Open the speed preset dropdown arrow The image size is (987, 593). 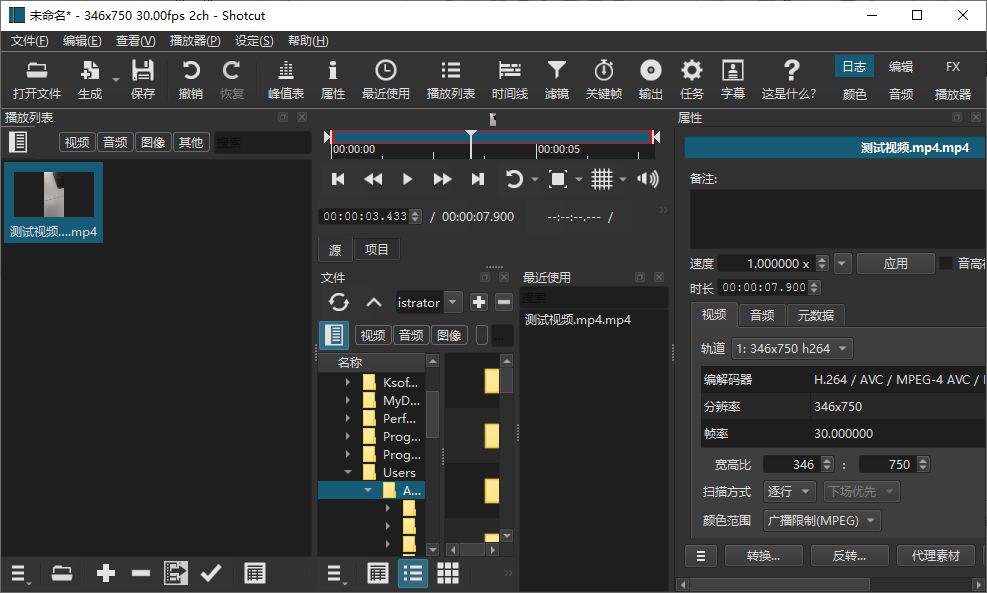[842, 263]
